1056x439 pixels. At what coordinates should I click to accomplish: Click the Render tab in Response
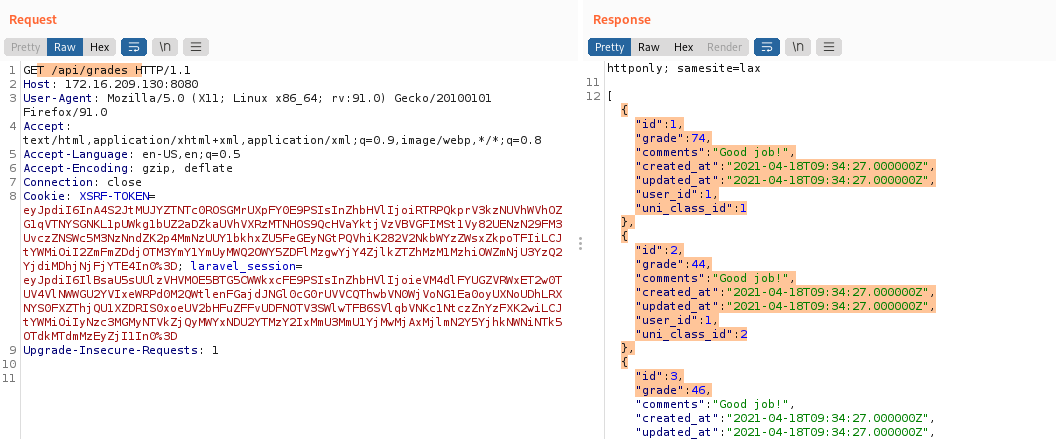[724, 46]
